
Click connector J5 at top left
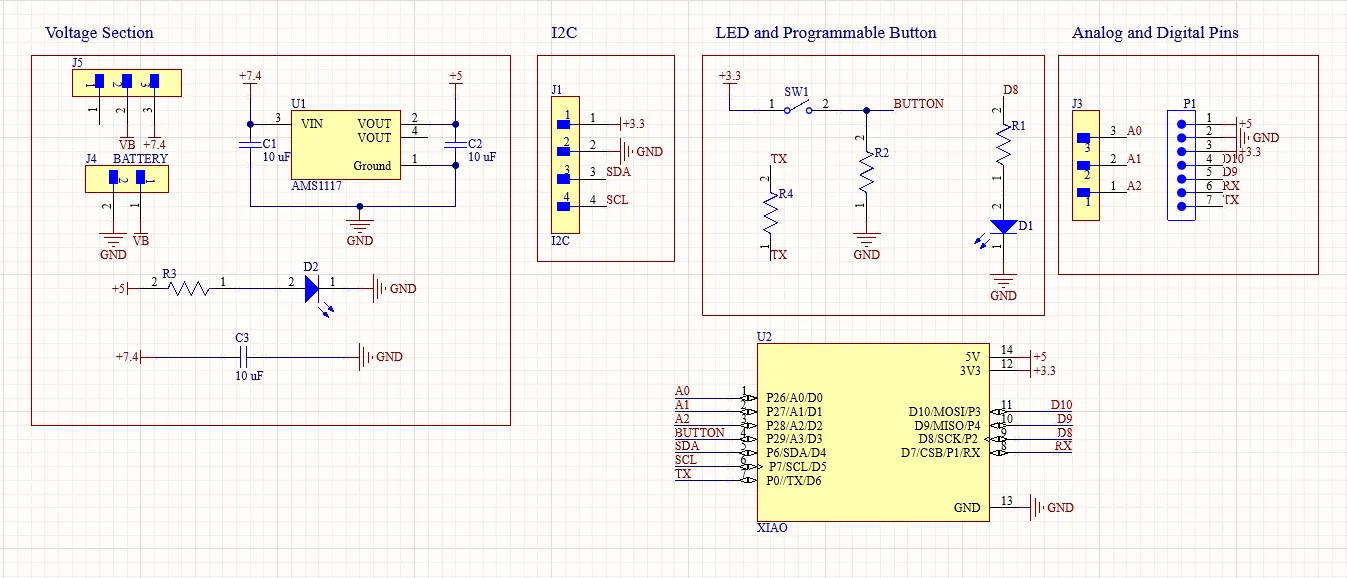(x=125, y=82)
